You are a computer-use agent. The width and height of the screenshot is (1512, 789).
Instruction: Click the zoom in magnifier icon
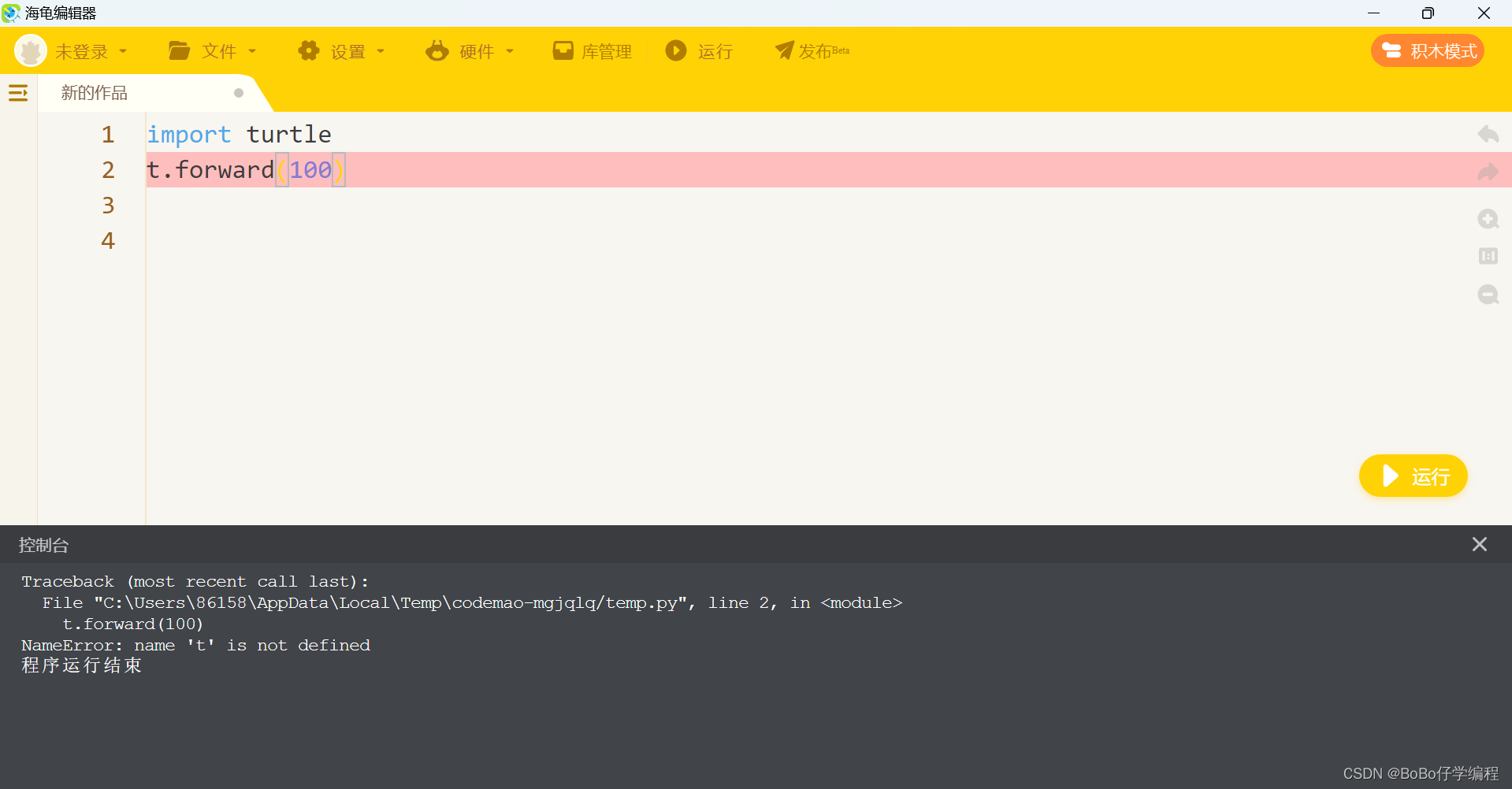click(1488, 219)
